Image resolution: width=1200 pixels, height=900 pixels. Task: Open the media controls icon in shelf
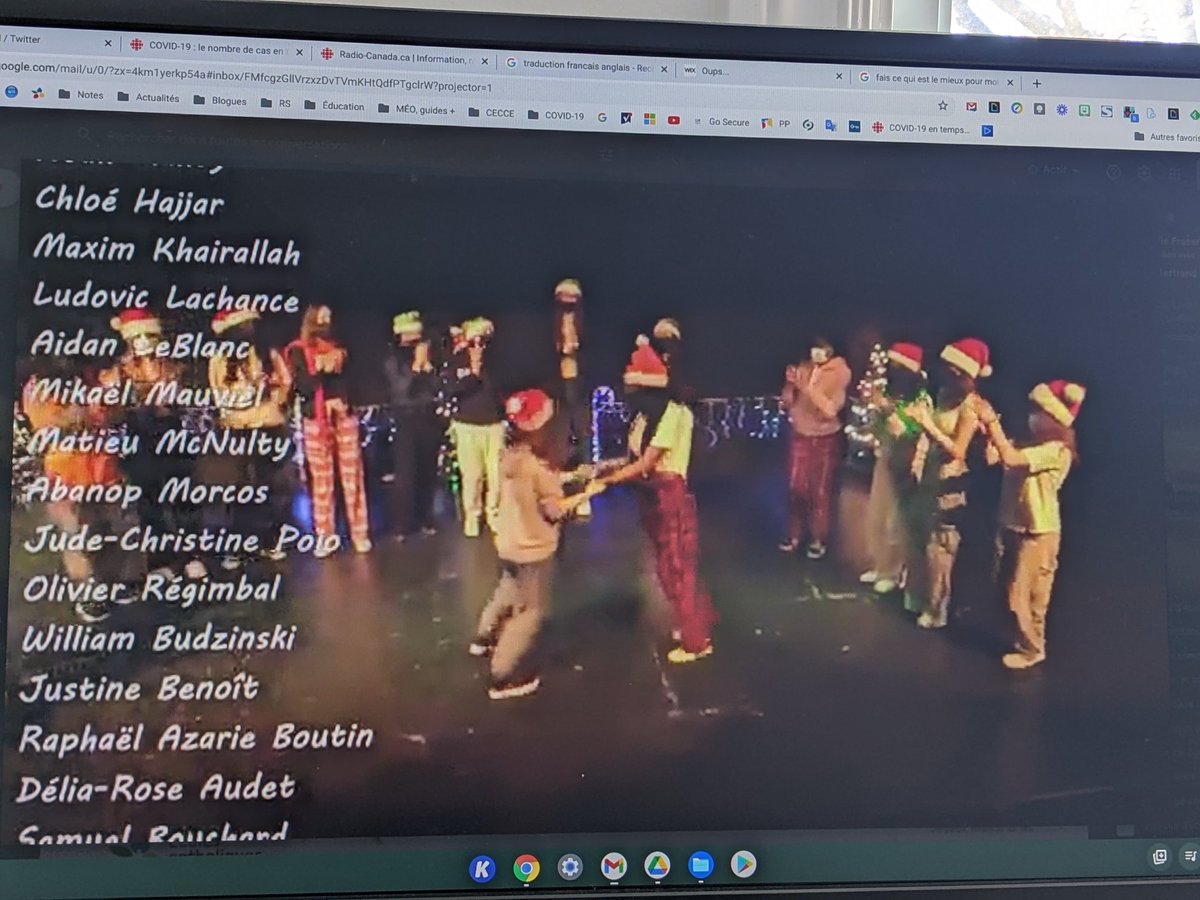[x=1190, y=856]
